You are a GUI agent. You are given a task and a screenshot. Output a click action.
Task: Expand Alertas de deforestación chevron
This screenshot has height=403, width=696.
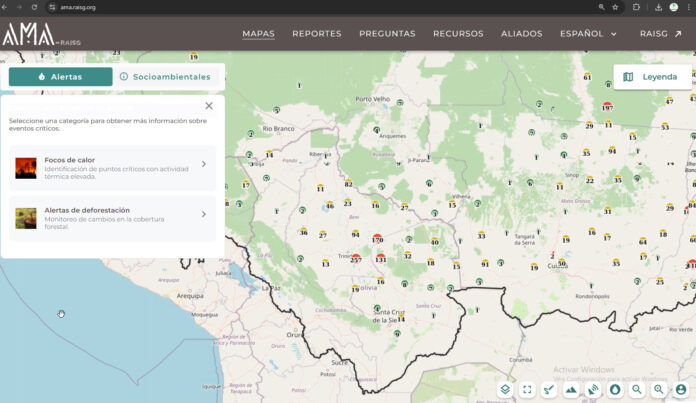(x=204, y=214)
